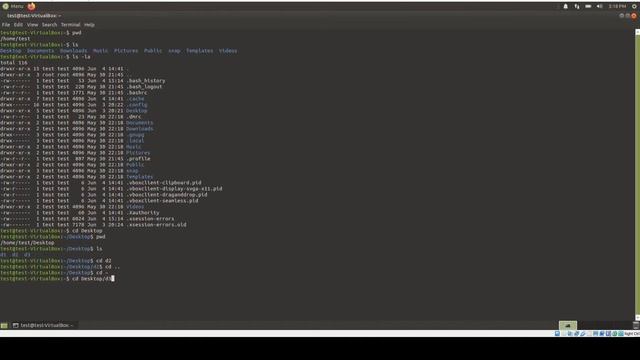Click the Templates entry in the ls output row
640x360 pixels.
pyautogui.click(x=200, y=51)
